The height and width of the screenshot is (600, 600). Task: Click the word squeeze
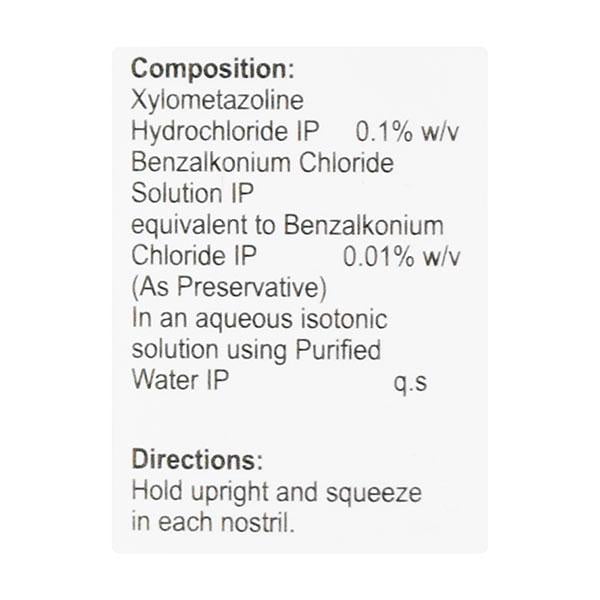click(372, 494)
